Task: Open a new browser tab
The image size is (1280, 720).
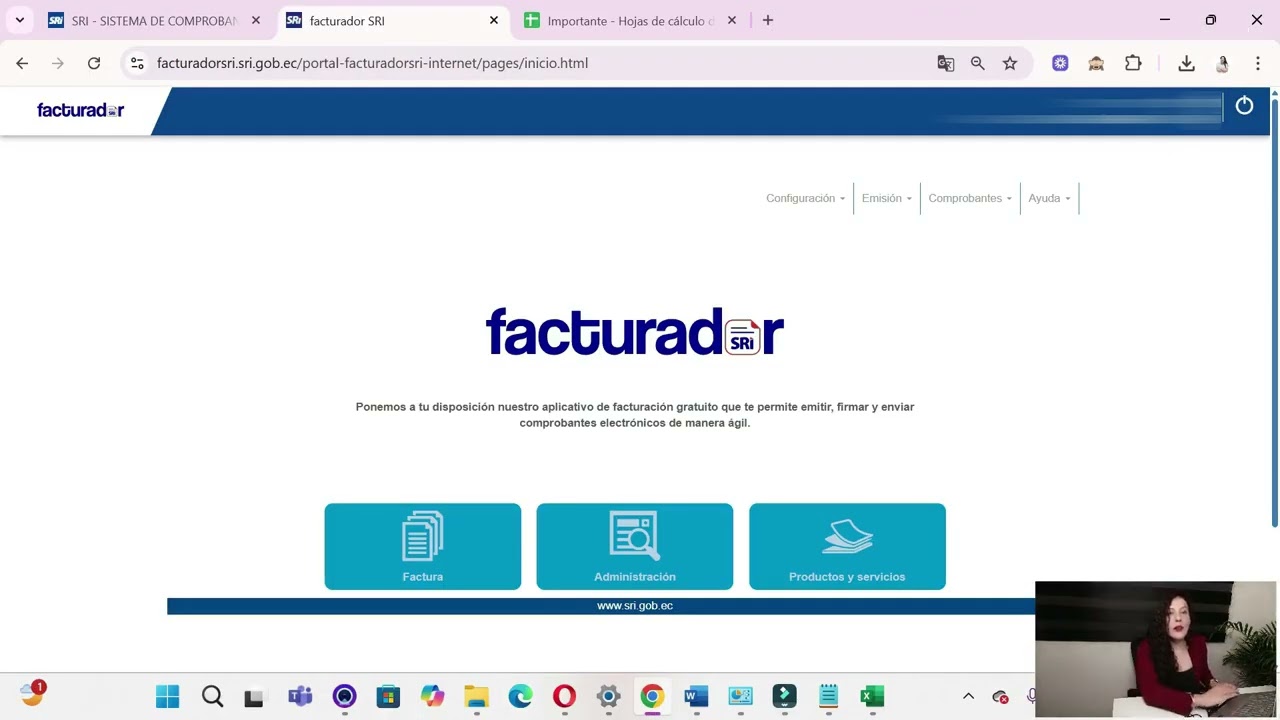Action: tap(768, 20)
